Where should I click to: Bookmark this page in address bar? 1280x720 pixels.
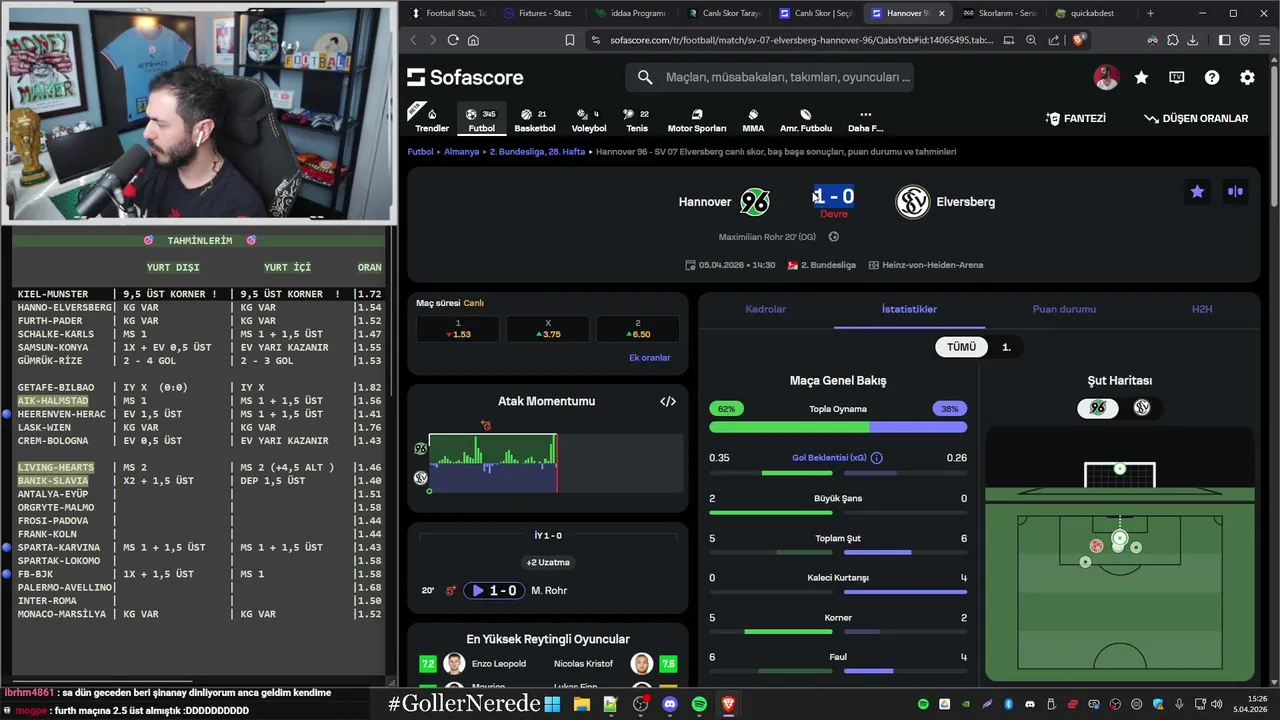[x=570, y=40]
